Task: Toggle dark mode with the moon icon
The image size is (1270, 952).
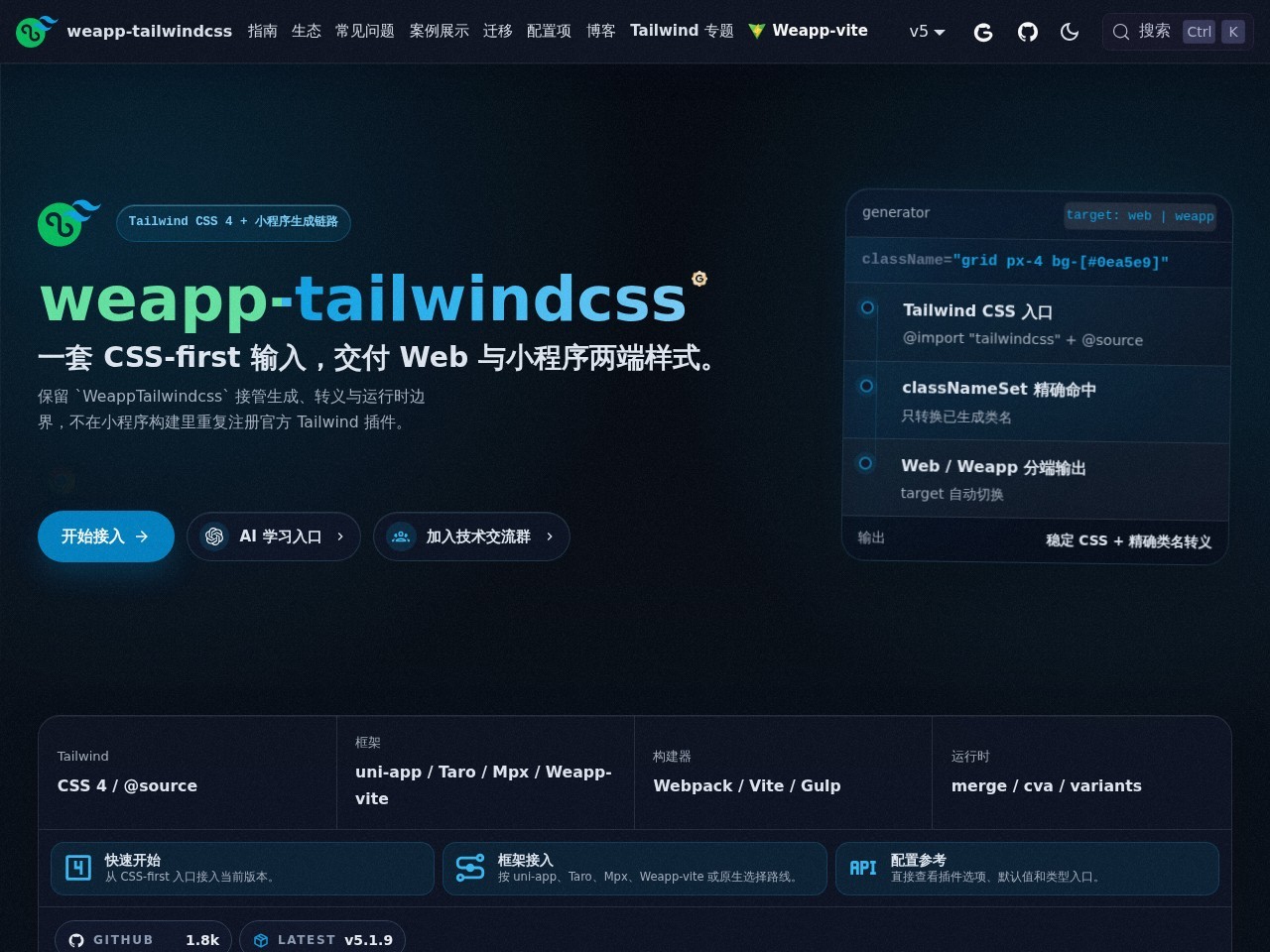Action: (x=1070, y=32)
